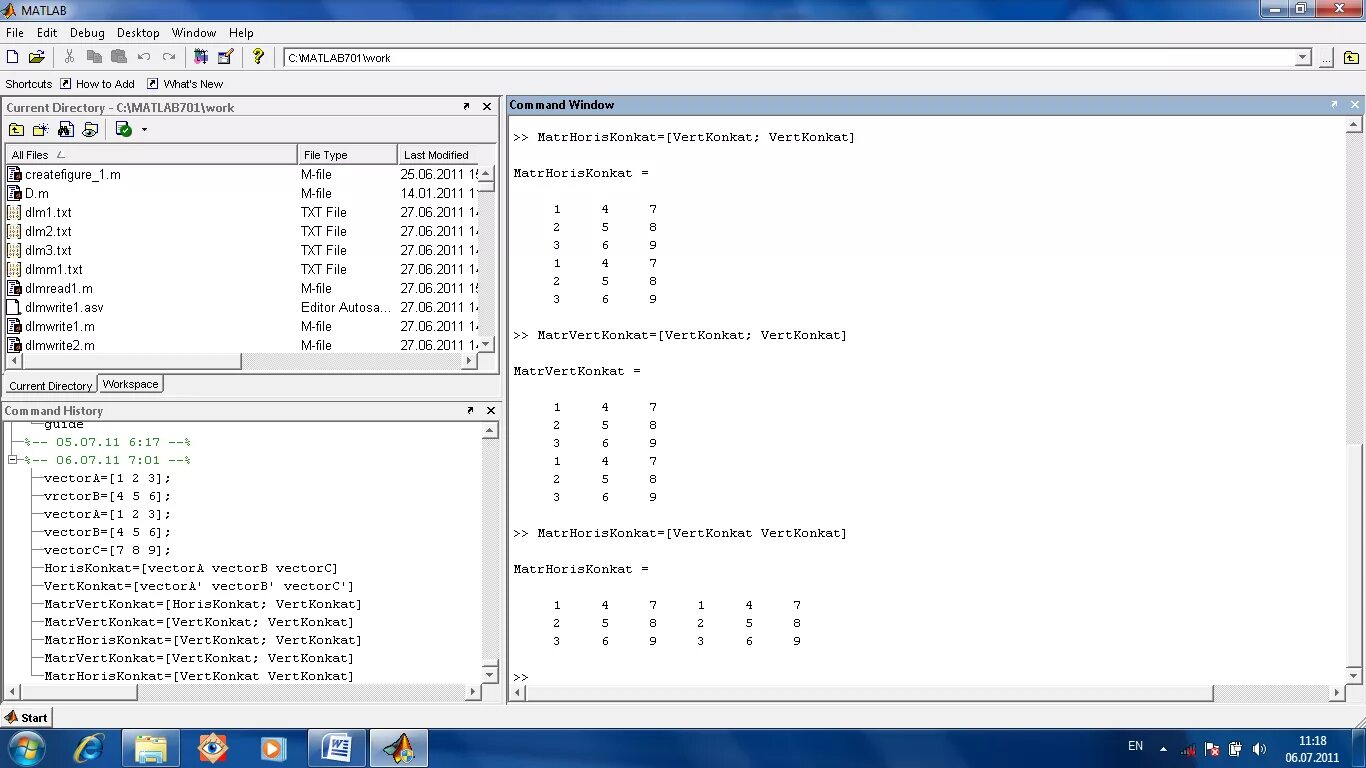1366x768 pixels.
Task: Go up one directory level in main toolbar
Action: coord(1351,58)
